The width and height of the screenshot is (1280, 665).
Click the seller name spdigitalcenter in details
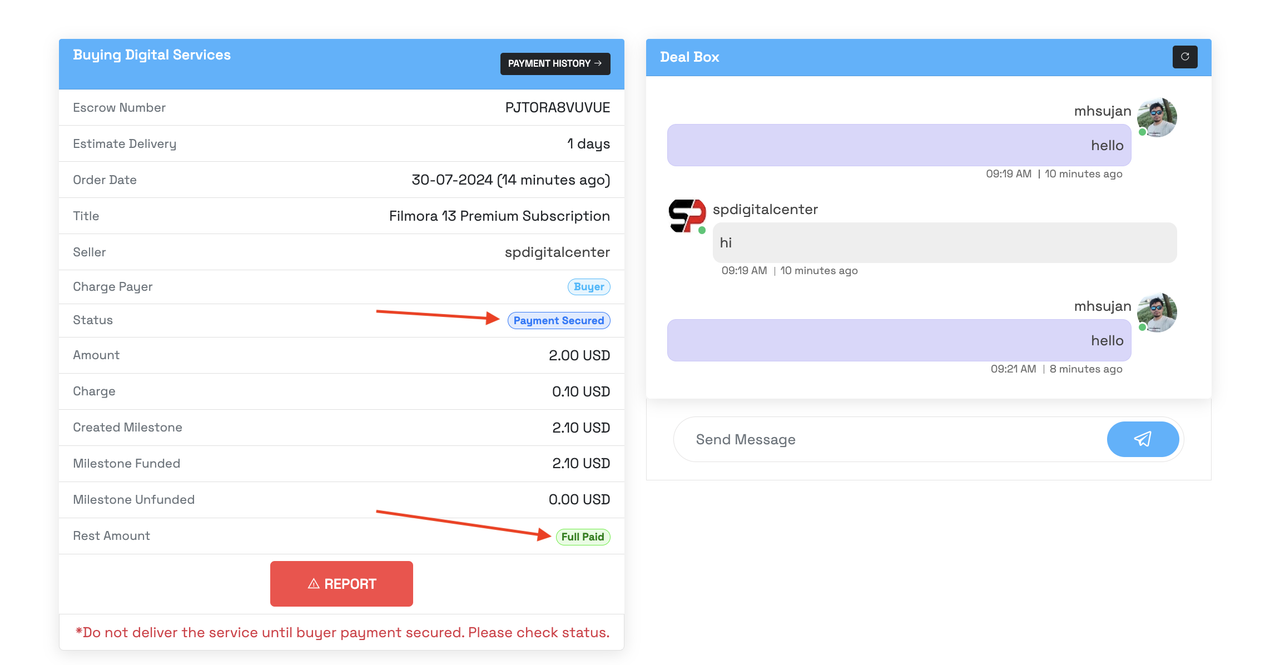pyautogui.click(x=557, y=252)
